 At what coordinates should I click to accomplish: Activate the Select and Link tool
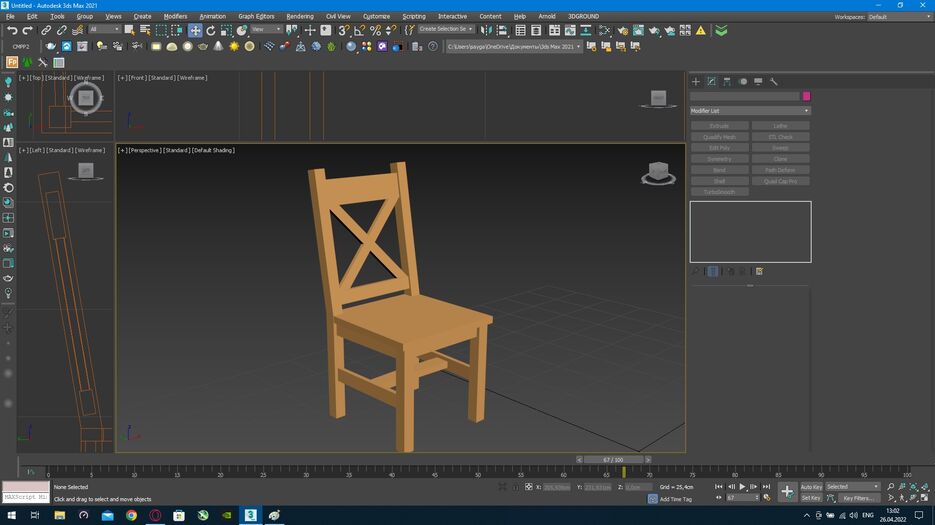click(46, 30)
